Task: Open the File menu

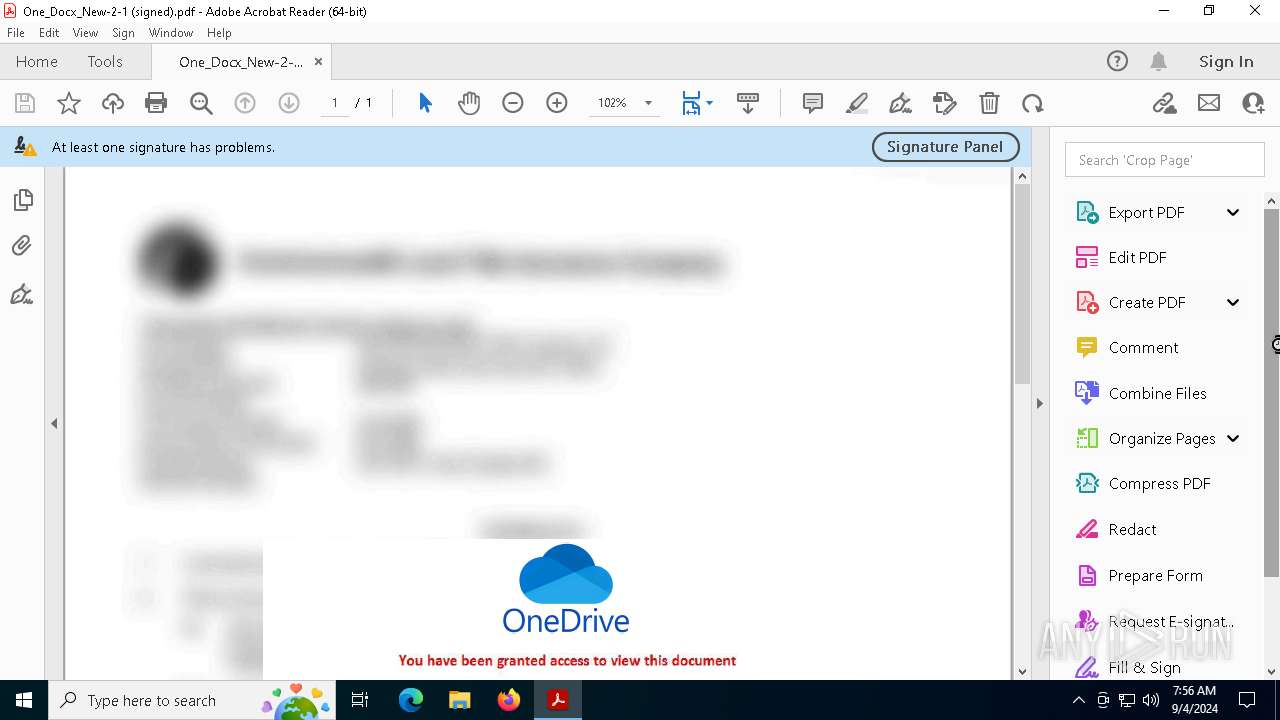Action: pos(16,33)
